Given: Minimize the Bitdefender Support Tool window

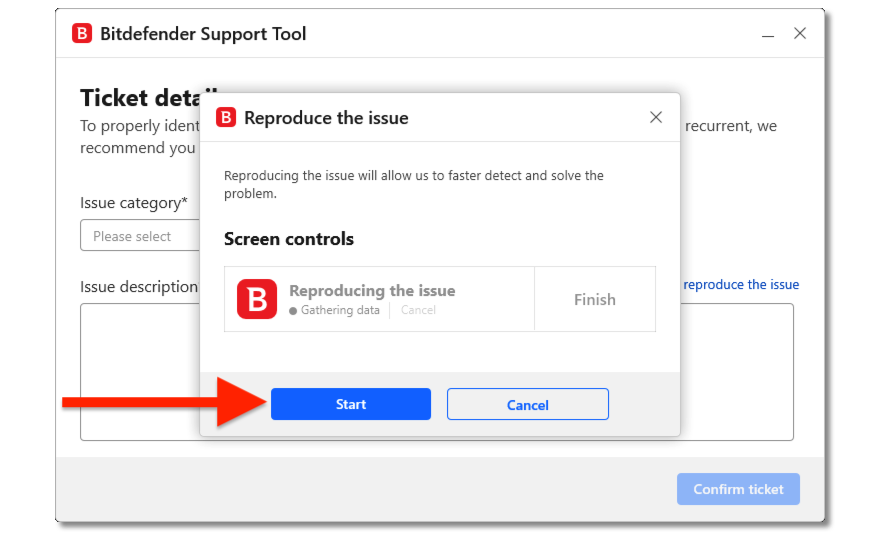Looking at the screenshot, I should [768, 34].
